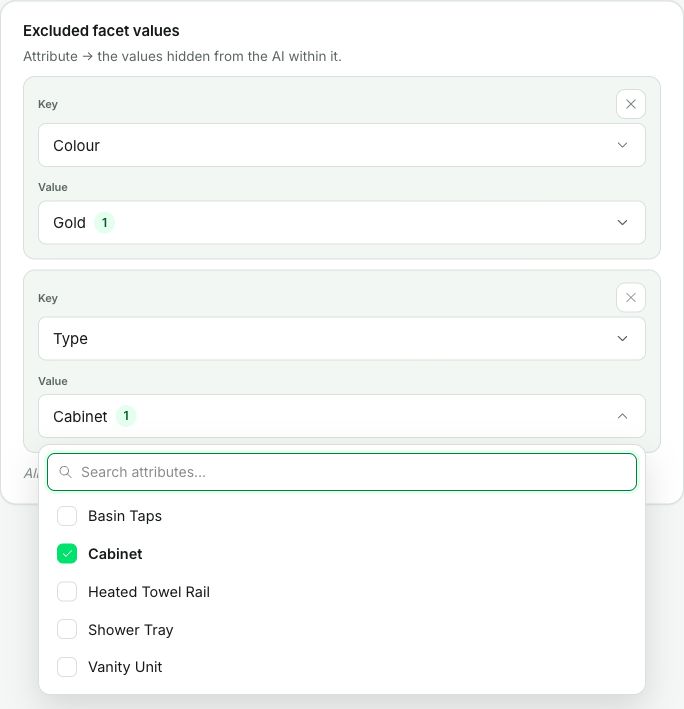This screenshot has width=684, height=709.
Task: Click the bold Cabinet option label
Action: tap(115, 554)
